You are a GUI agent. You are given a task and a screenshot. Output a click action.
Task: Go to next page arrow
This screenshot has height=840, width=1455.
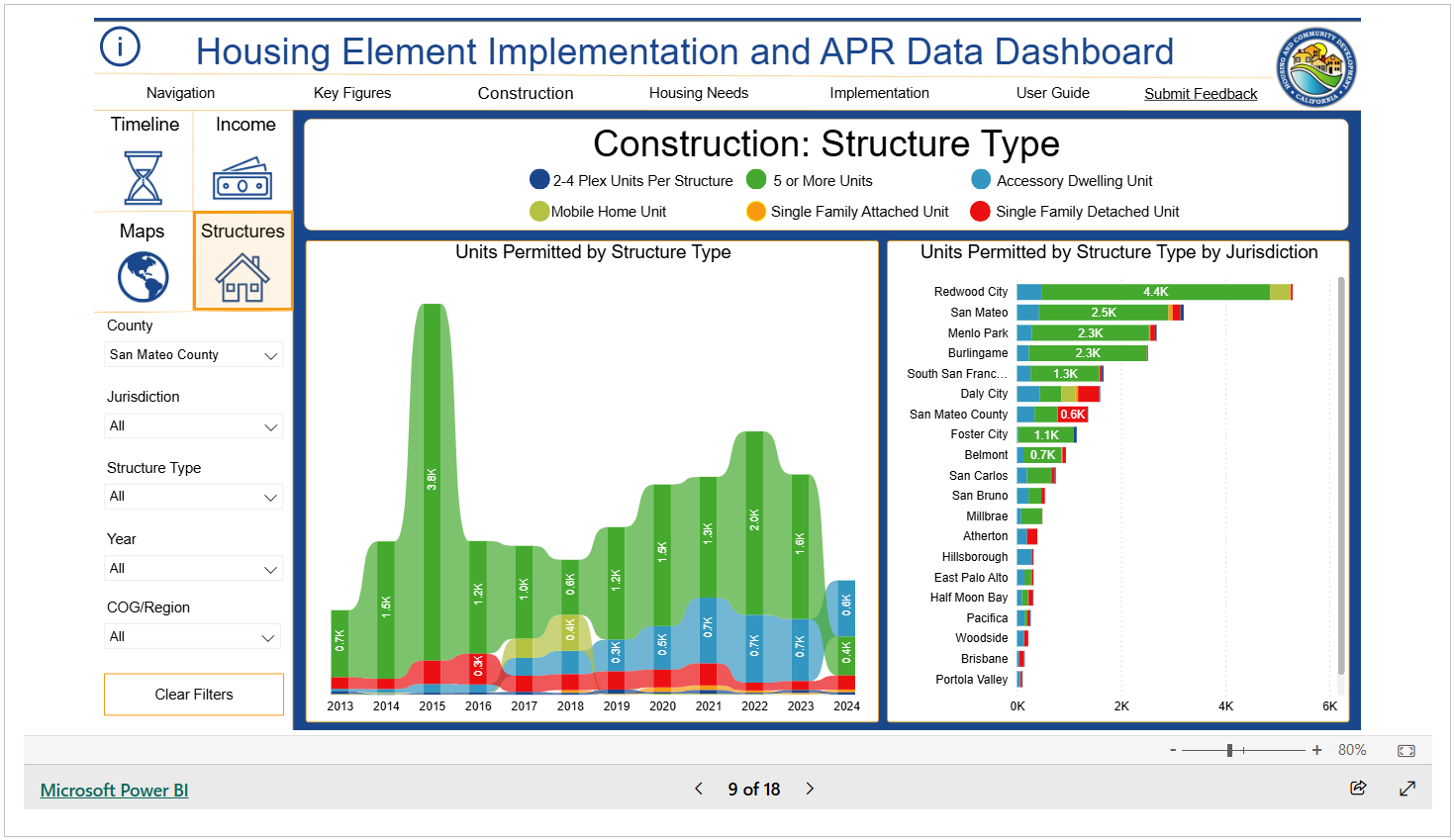810,789
